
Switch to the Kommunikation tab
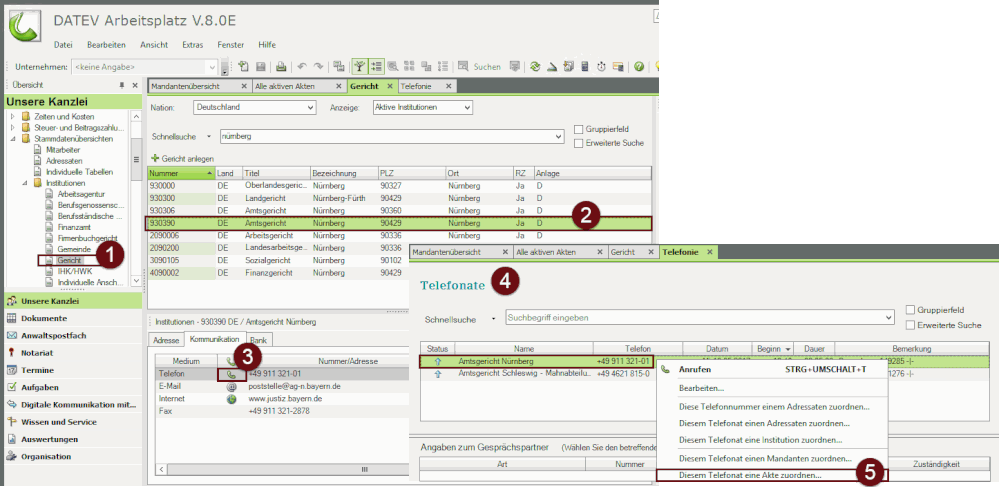click(215, 339)
